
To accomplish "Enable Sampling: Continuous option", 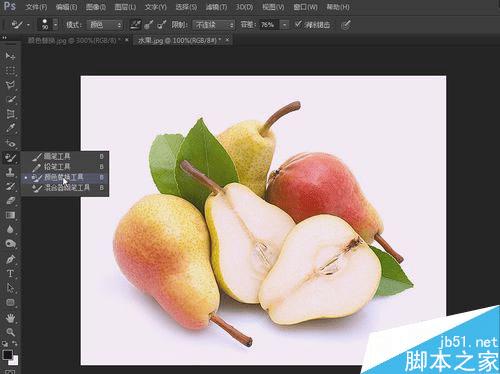I will point(135,25).
